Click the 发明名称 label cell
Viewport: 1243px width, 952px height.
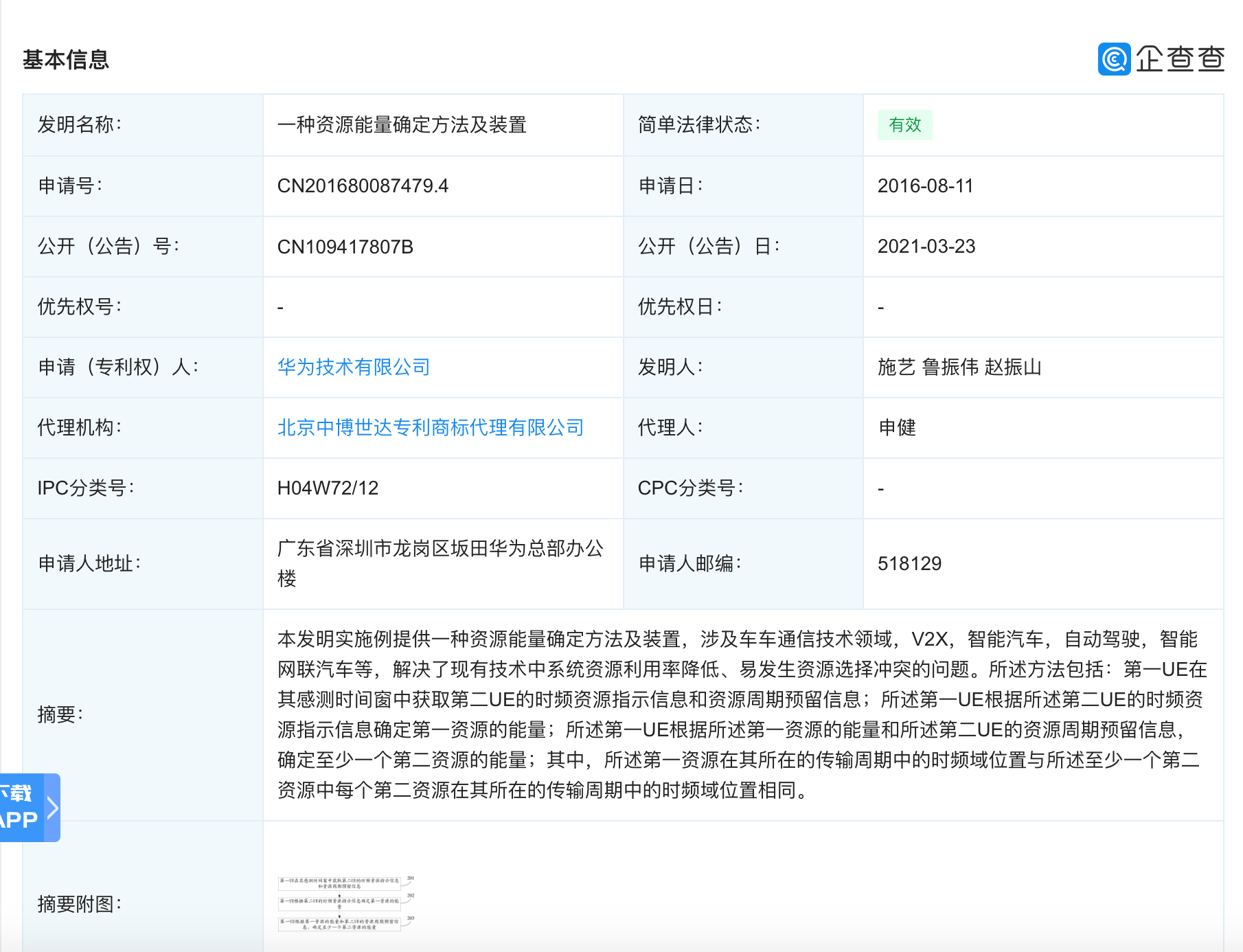coord(143,125)
